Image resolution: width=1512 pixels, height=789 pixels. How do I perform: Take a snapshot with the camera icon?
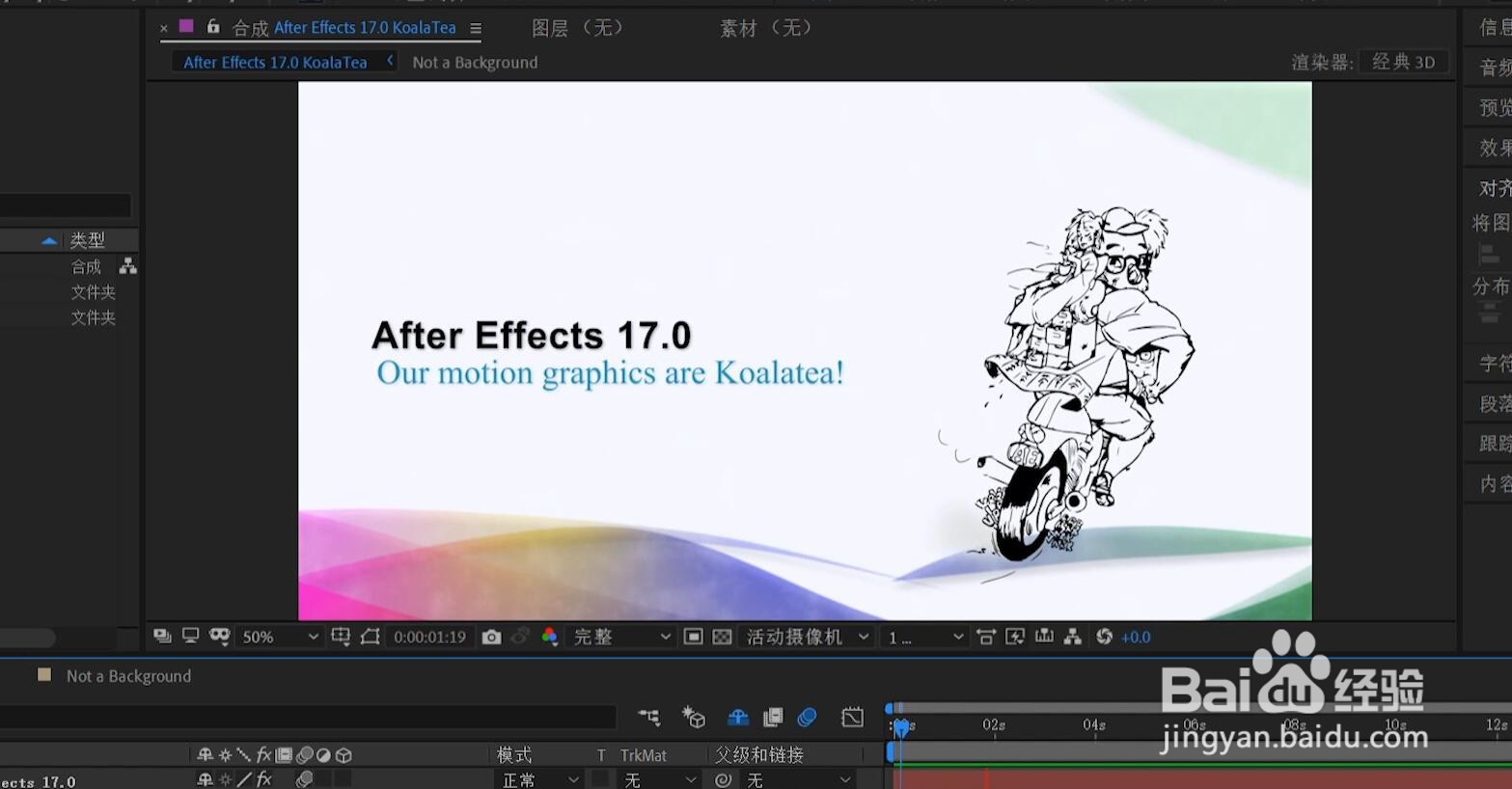(x=491, y=637)
